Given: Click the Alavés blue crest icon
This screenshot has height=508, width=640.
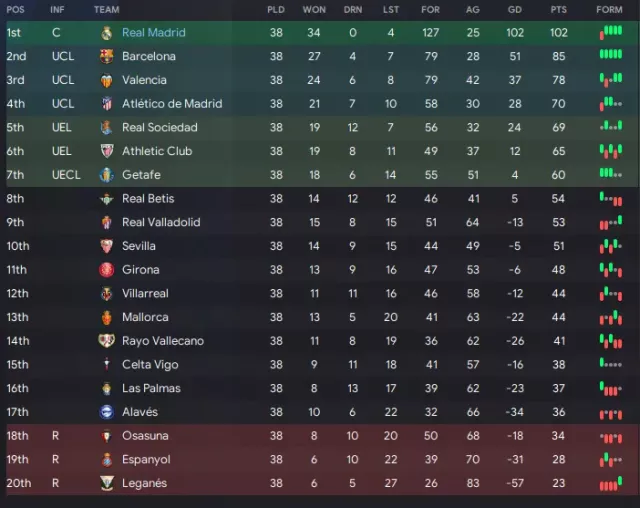Looking at the screenshot, I should click(x=107, y=412).
